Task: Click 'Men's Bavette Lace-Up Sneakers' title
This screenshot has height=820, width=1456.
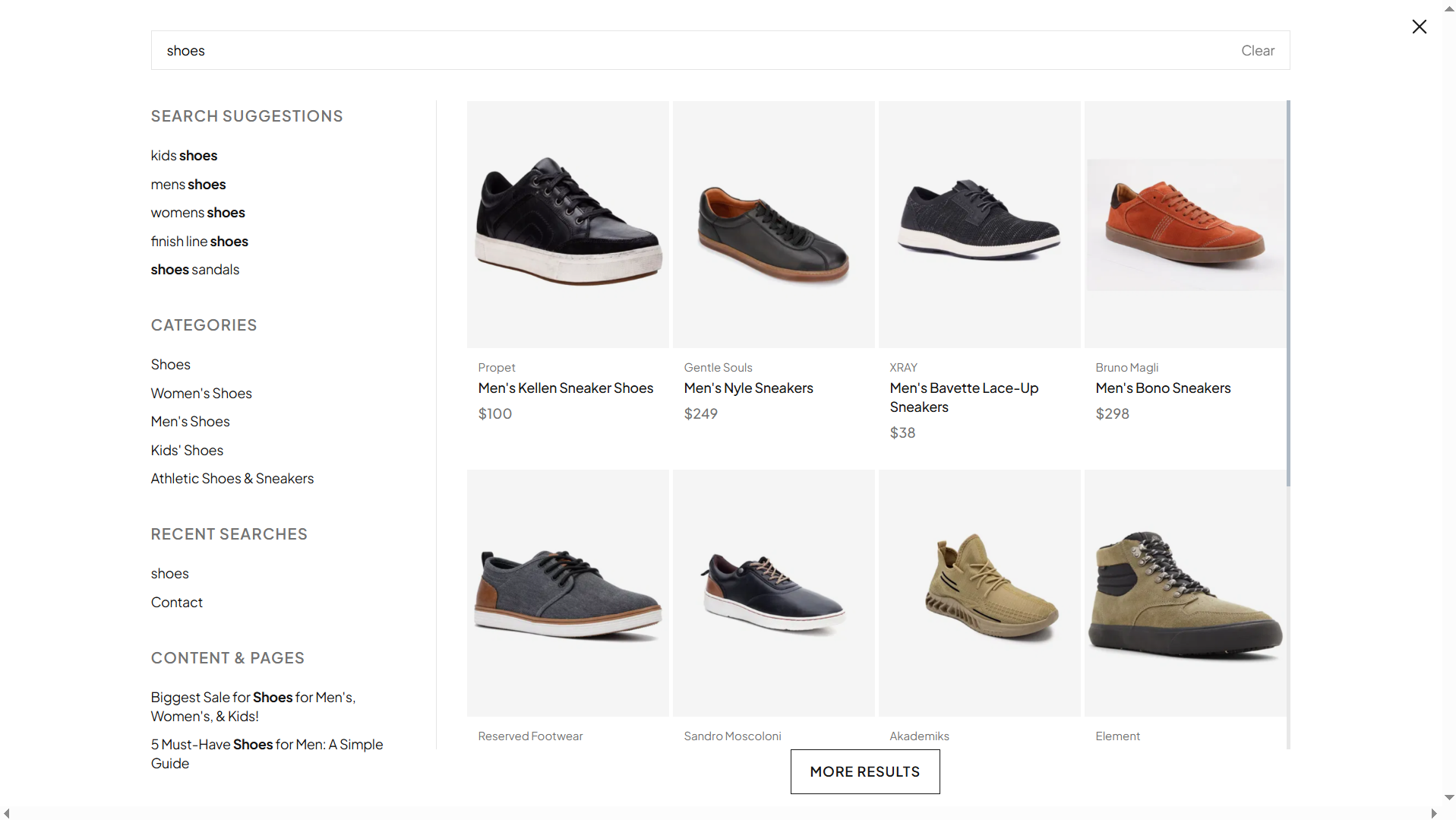Action: pos(964,397)
